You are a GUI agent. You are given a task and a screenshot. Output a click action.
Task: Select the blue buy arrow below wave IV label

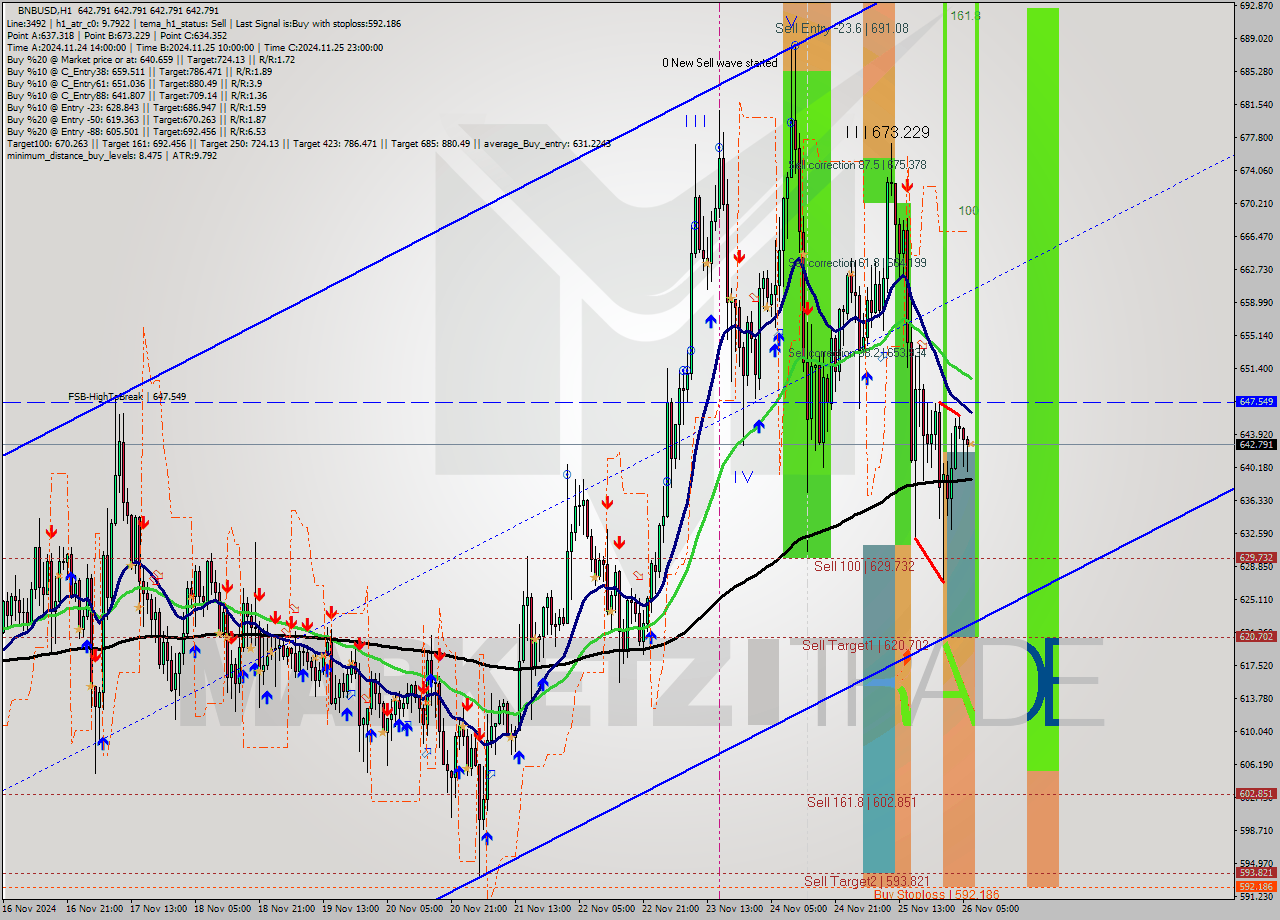(x=652, y=635)
